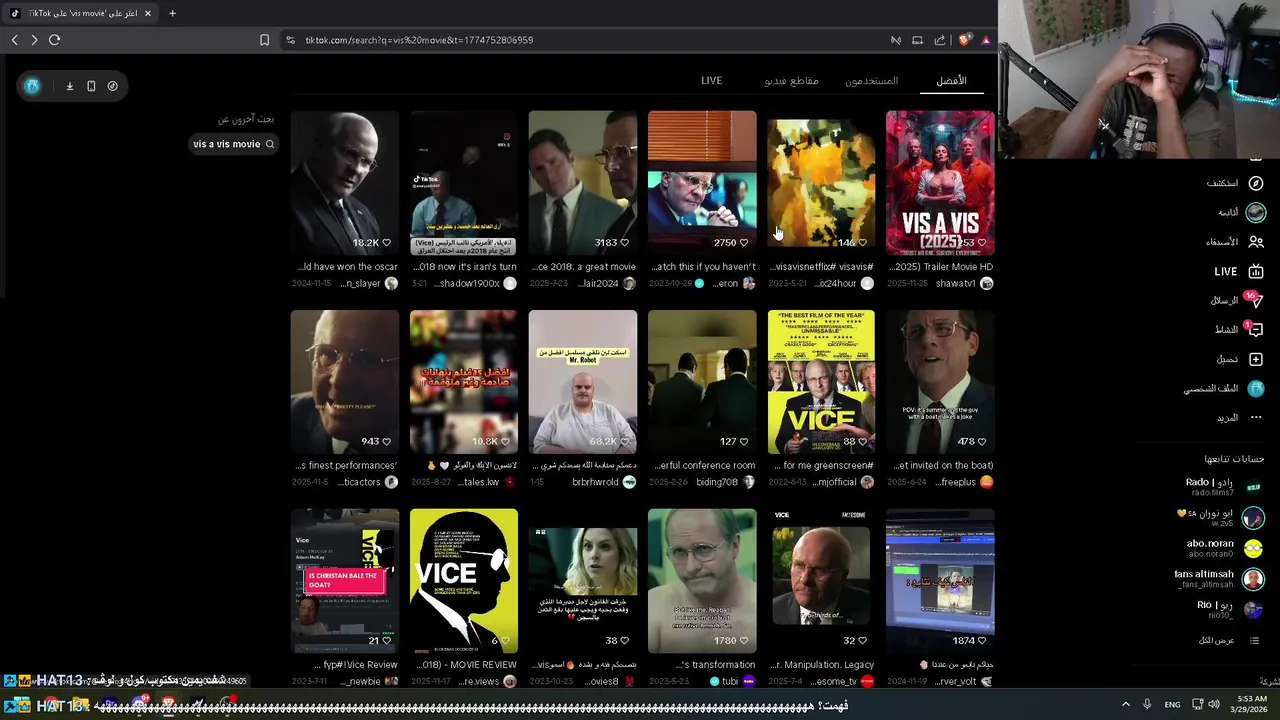Image resolution: width=1280 pixels, height=720 pixels.
Task: Click the blue avatar in the floating pill
Action: [x=32, y=86]
